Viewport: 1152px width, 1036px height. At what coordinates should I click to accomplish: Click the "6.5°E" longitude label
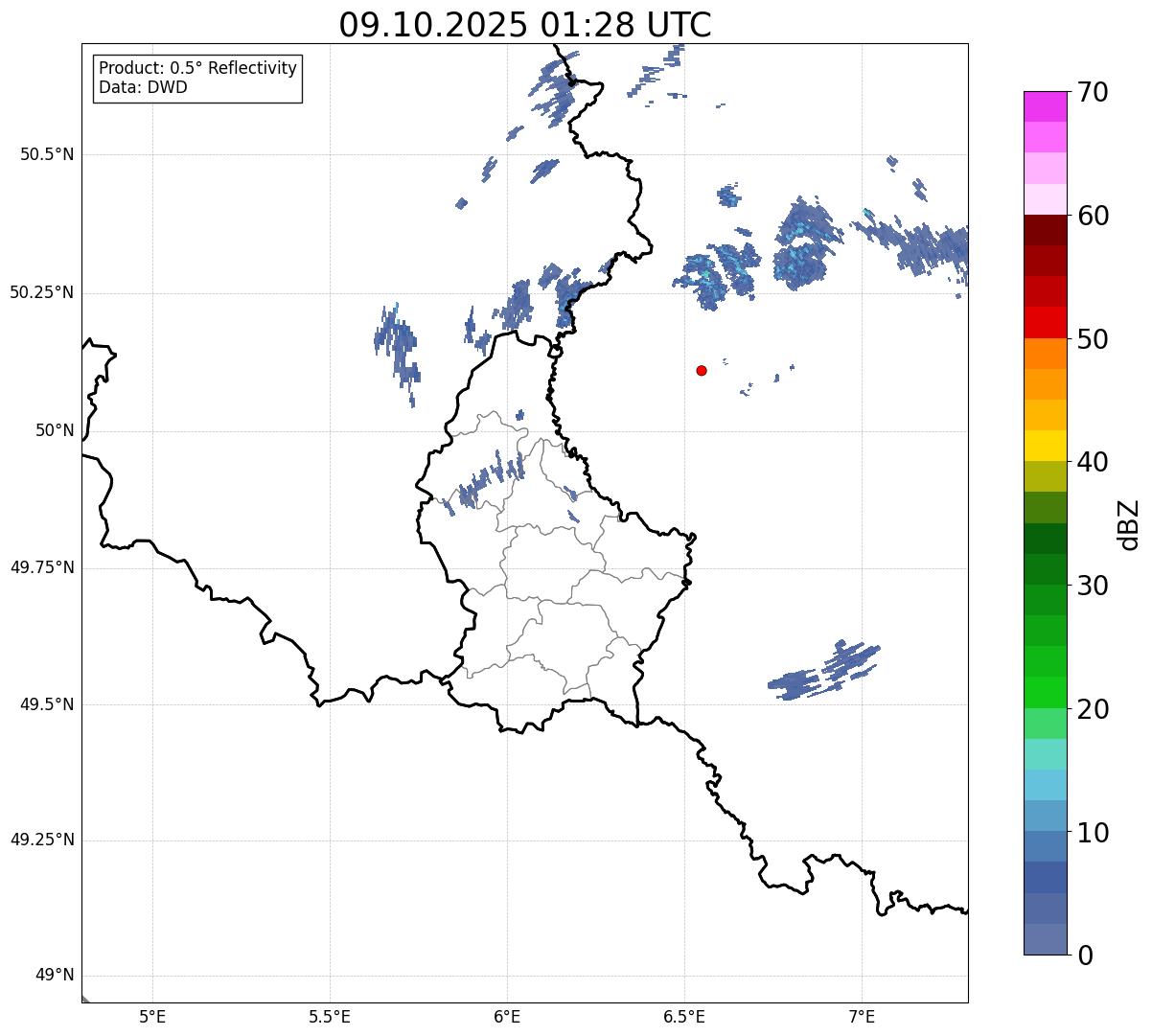tap(684, 1016)
